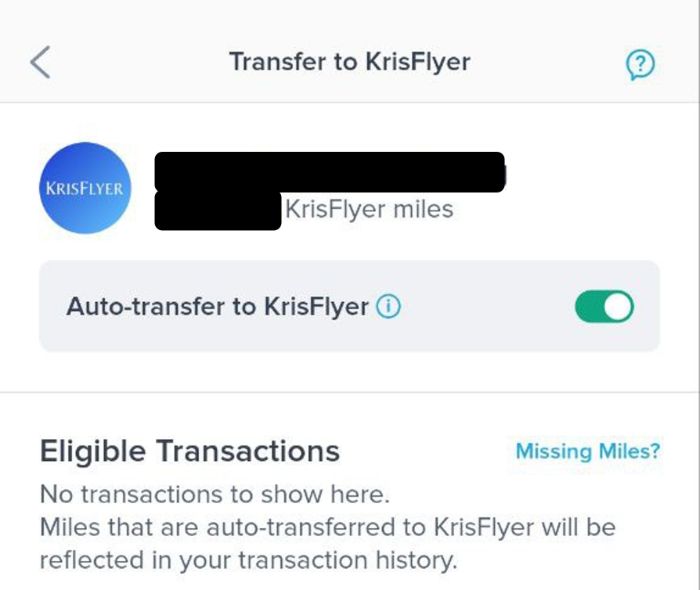The width and height of the screenshot is (700, 590).
Task: Click the Transfer to KrisFlyer page title
Action: click(349, 62)
